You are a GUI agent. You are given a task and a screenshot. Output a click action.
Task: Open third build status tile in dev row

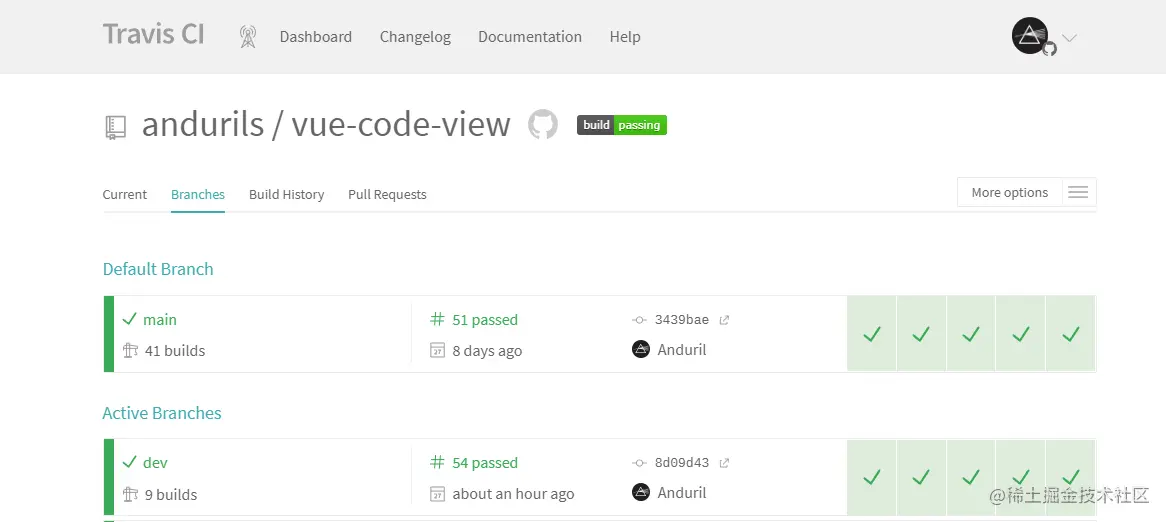tap(971, 477)
